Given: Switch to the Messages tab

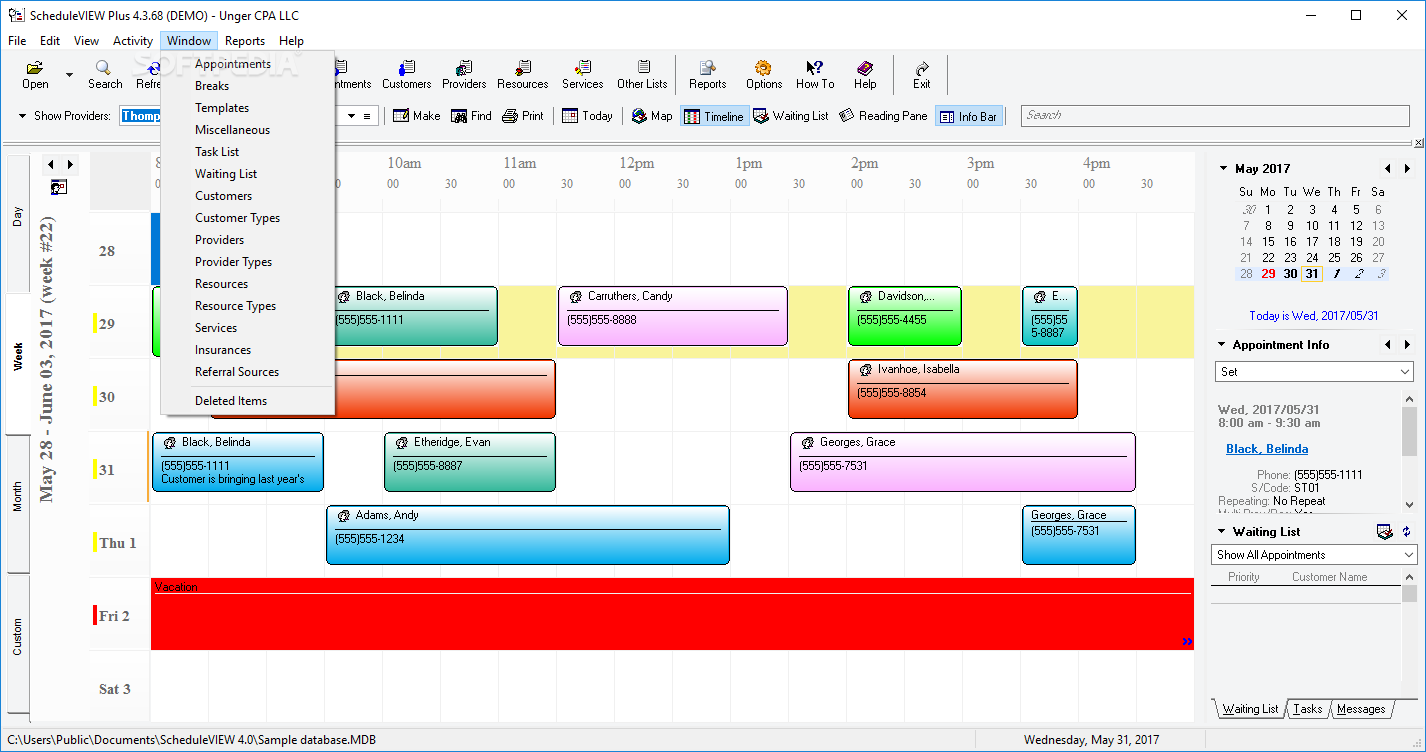Looking at the screenshot, I should (1361, 709).
